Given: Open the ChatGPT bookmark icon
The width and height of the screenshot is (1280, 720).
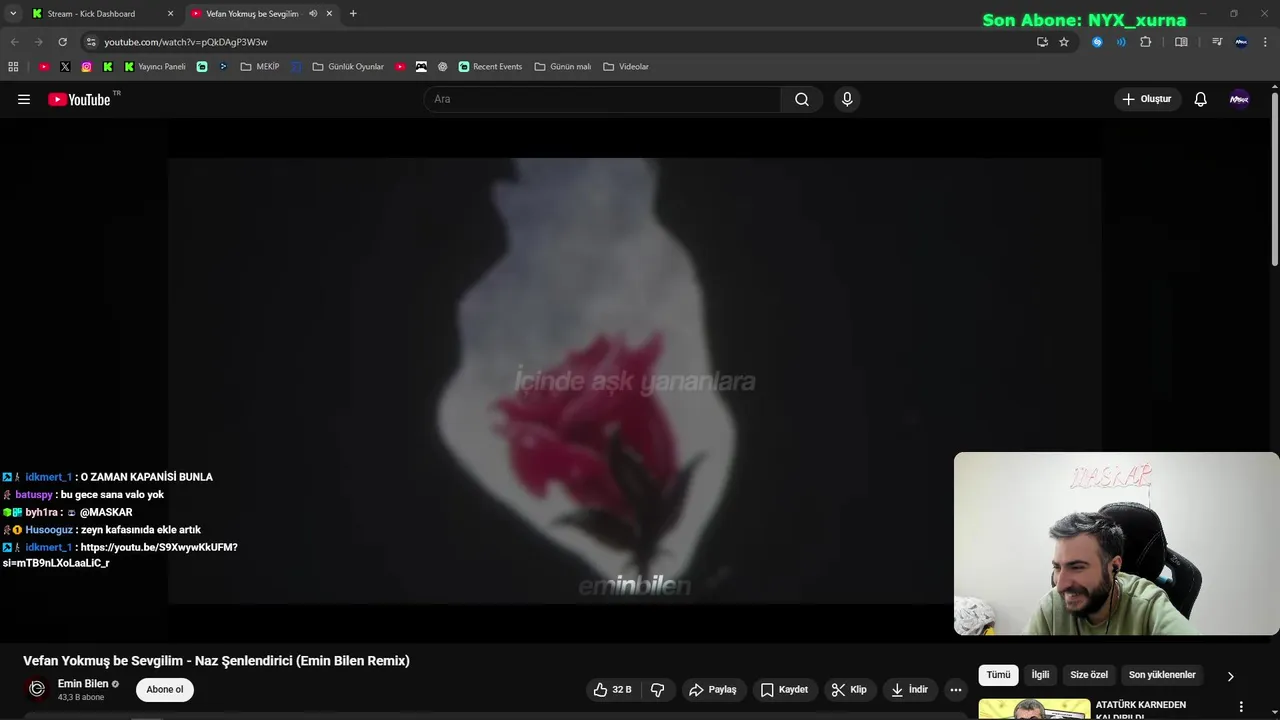Looking at the screenshot, I should [x=442, y=67].
